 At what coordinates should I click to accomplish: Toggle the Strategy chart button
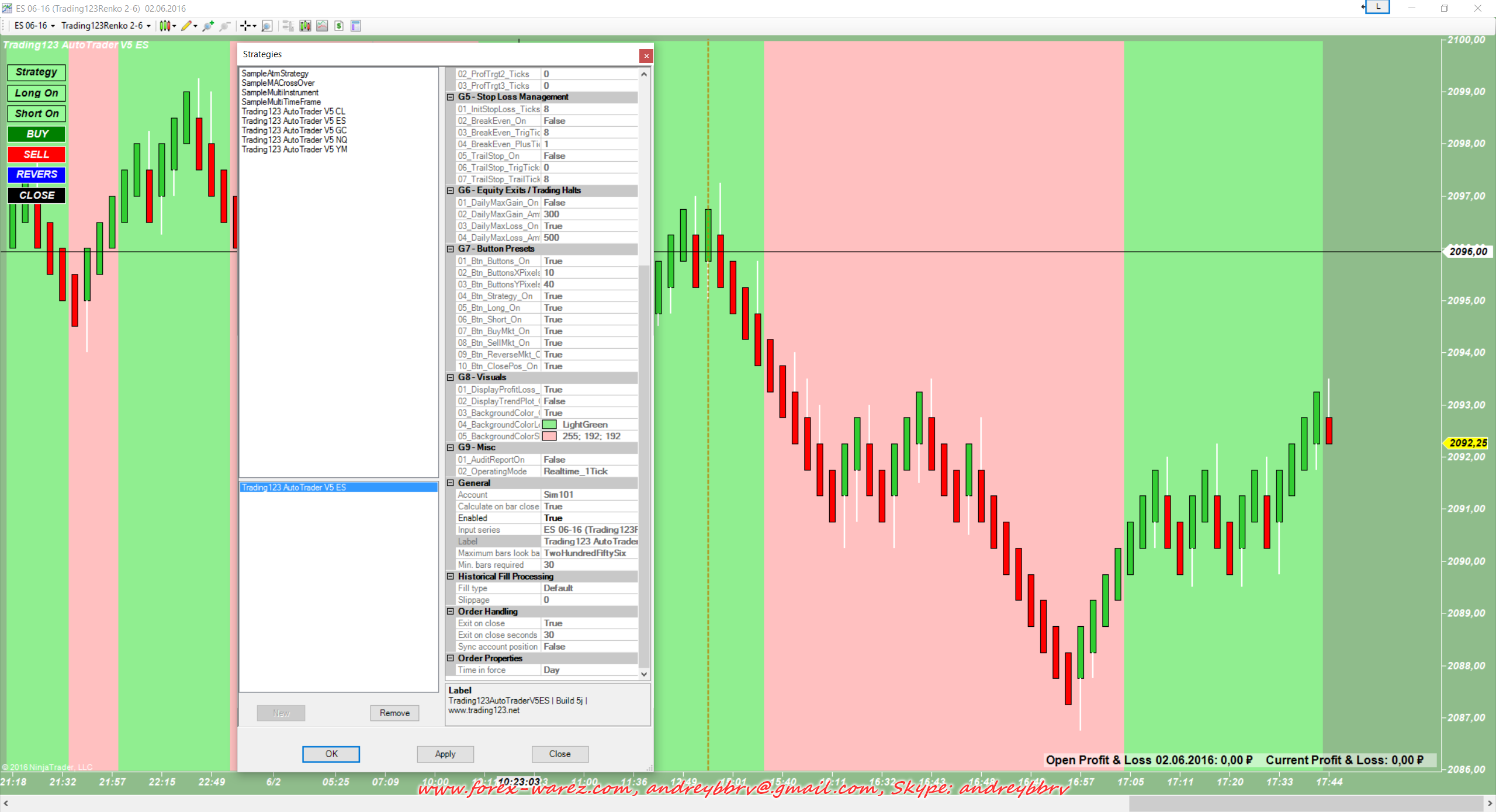point(36,72)
